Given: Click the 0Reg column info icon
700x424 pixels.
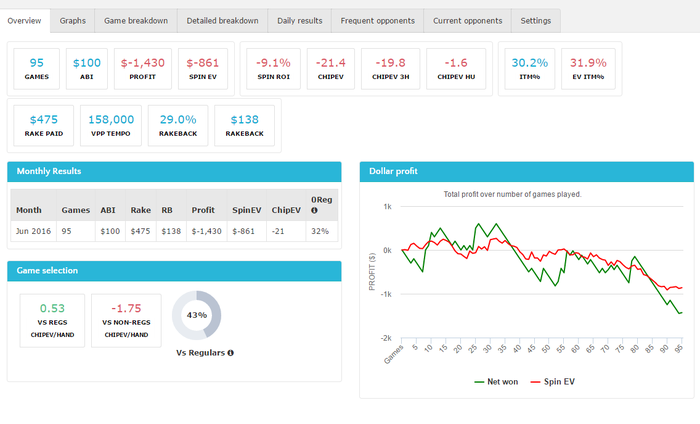Looking at the screenshot, I should coord(314,210).
